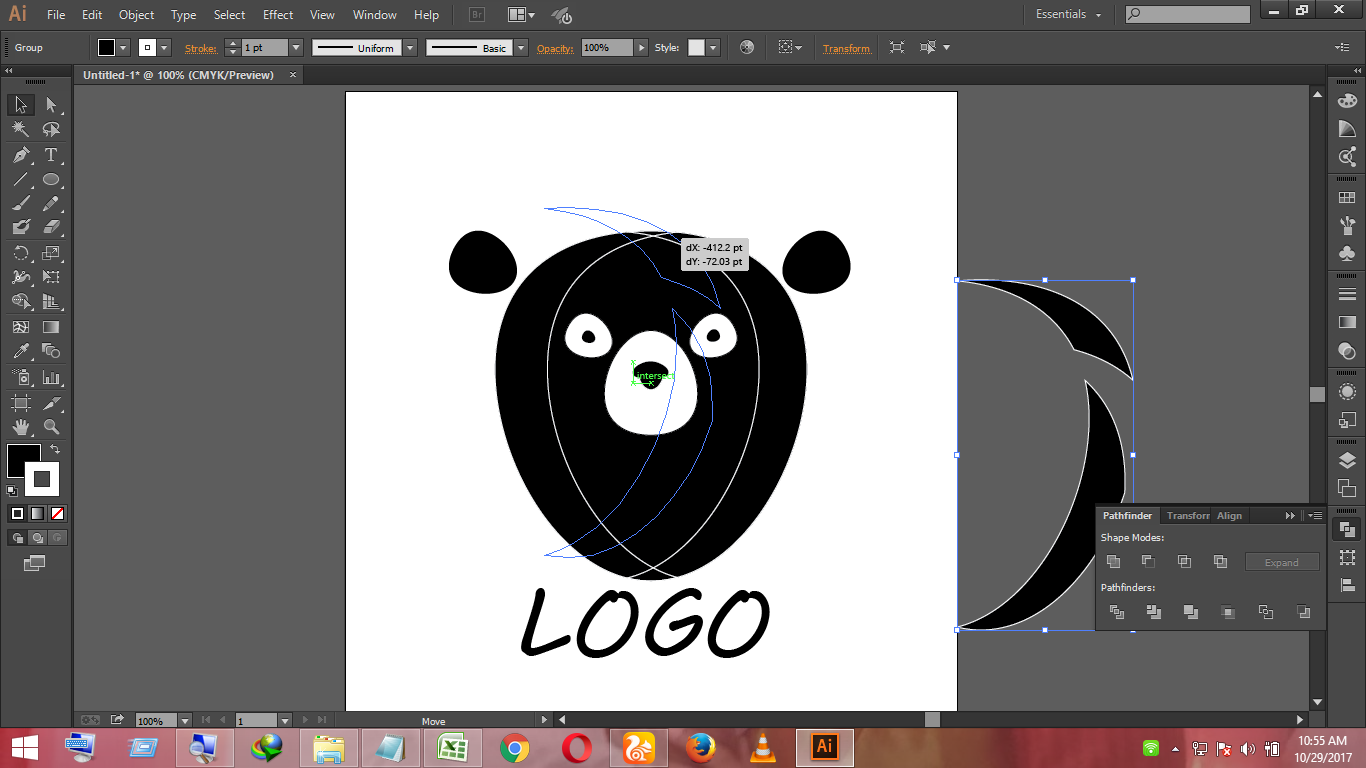
Task: Select the Paintbrush tool
Action: point(21,204)
